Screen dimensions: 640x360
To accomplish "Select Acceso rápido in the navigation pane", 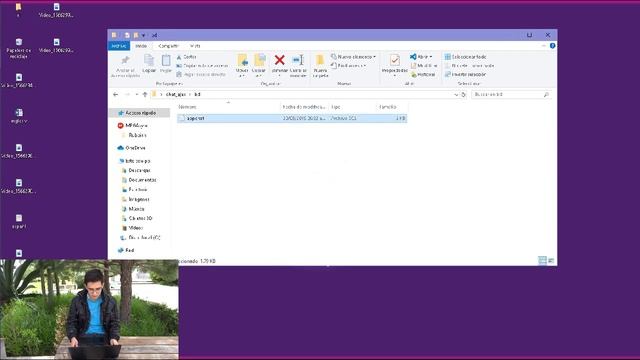I will [x=140, y=113].
